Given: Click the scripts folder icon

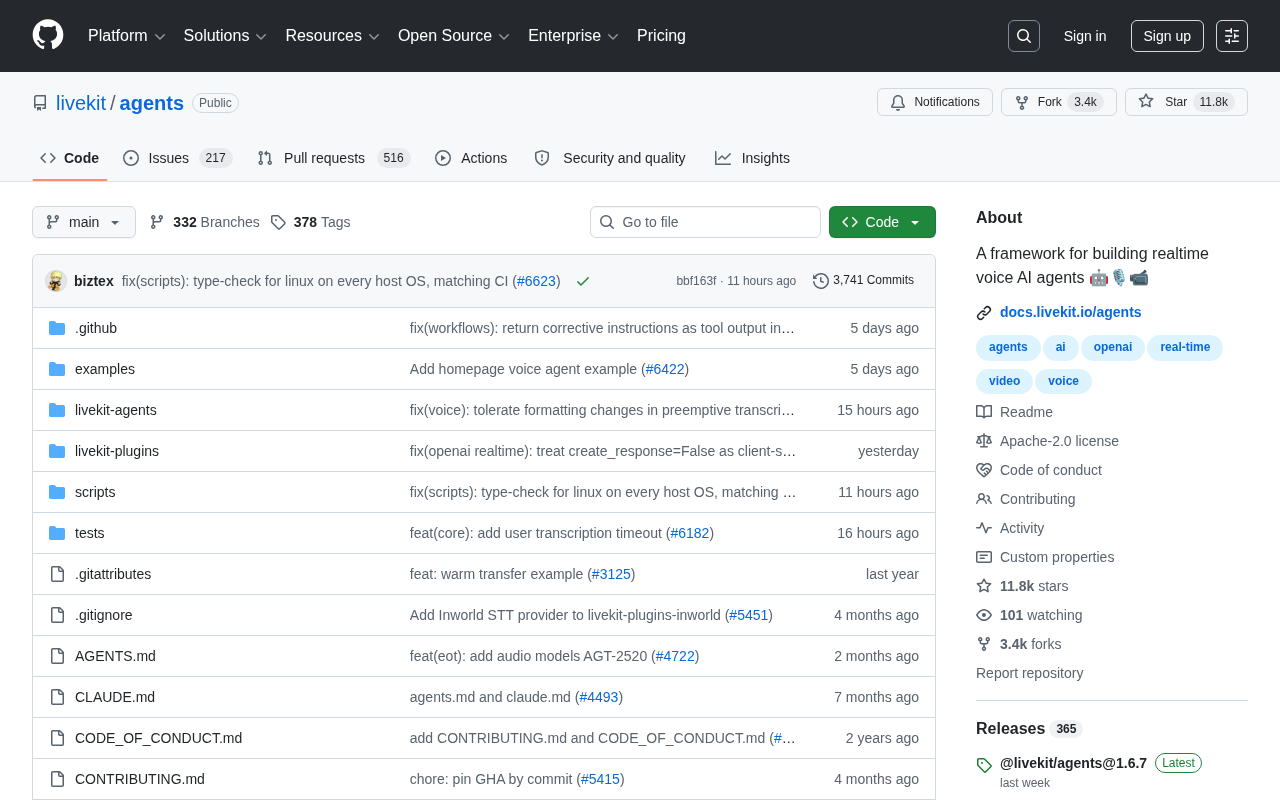Looking at the screenshot, I should pos(57,492).
